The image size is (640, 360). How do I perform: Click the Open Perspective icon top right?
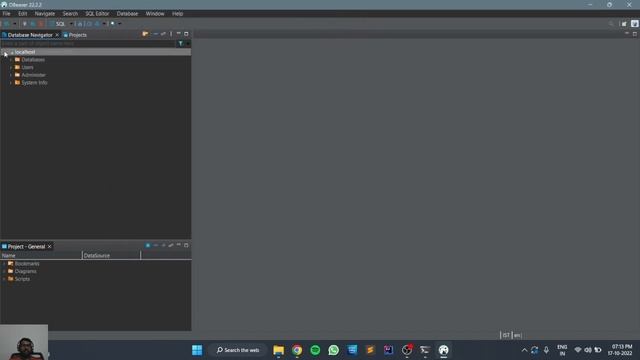coord(624,24)
